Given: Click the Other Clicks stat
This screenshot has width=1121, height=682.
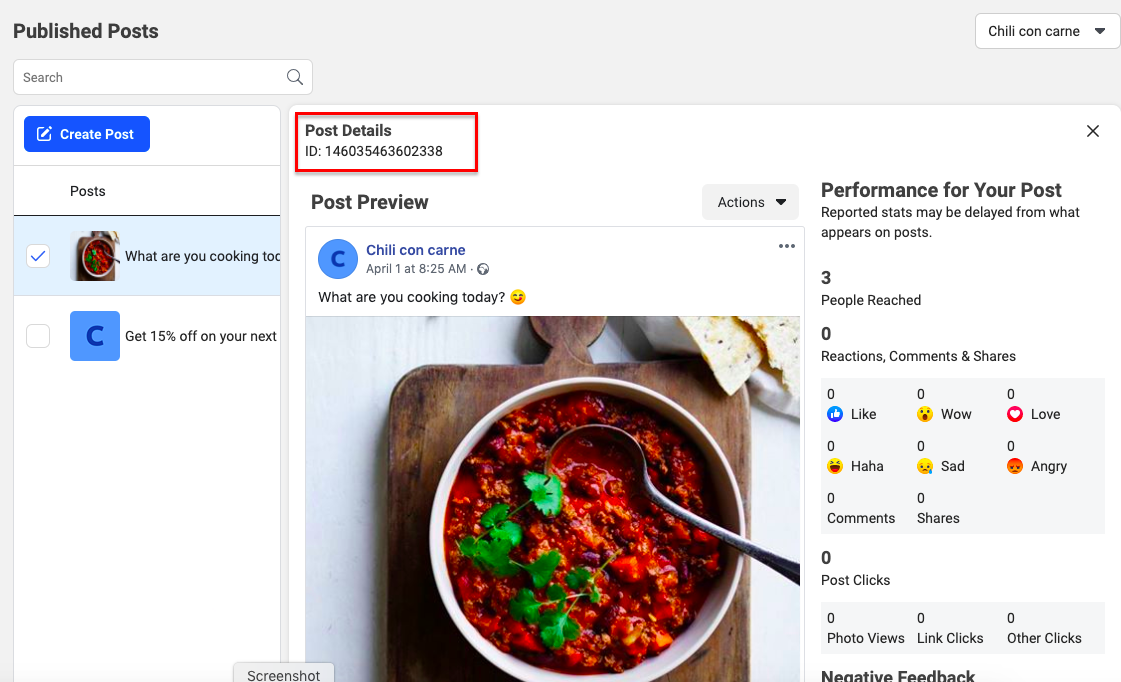Looking at the screenshot, I should coord(1045,628).
